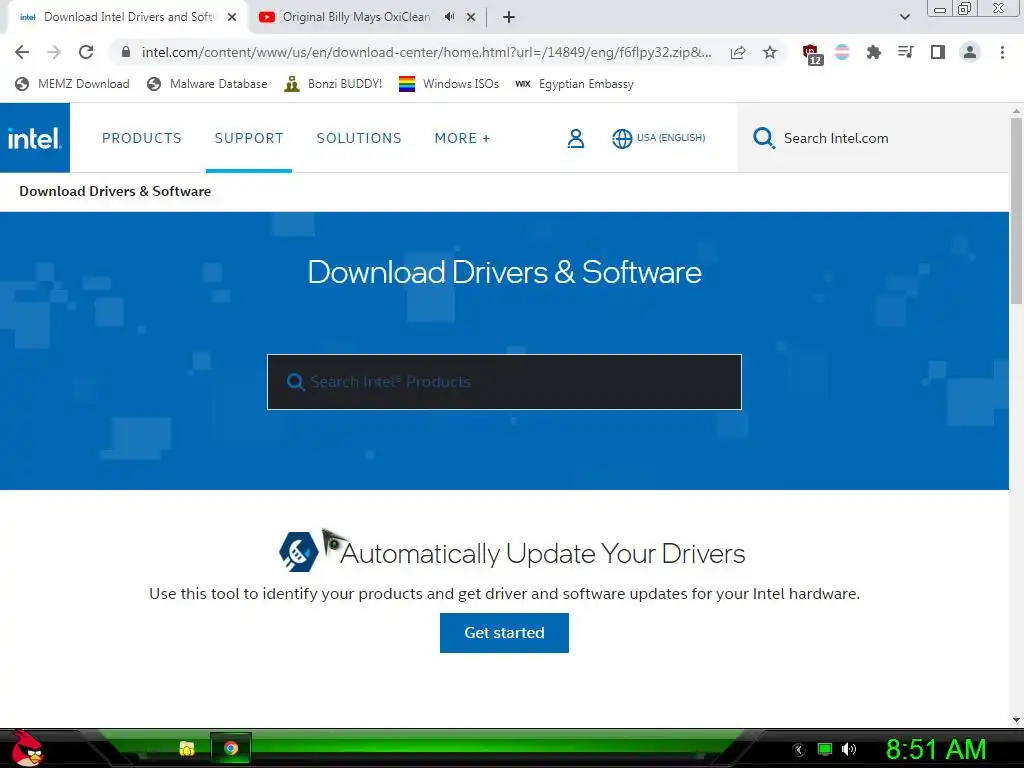Click the Download Drivers & Software breadcrumb
The height and width of the screenshot is (768, 1024).
(115, 191)
